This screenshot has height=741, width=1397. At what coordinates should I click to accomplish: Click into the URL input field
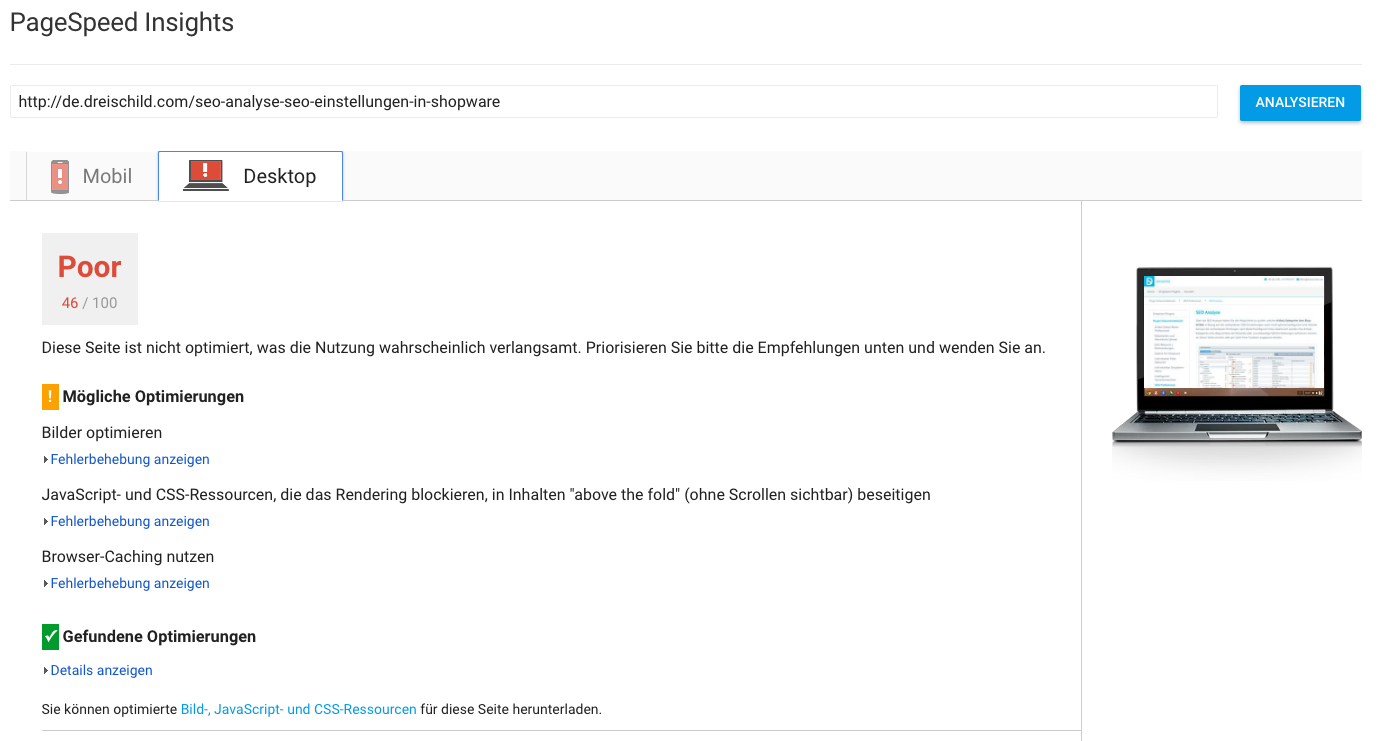614,102
